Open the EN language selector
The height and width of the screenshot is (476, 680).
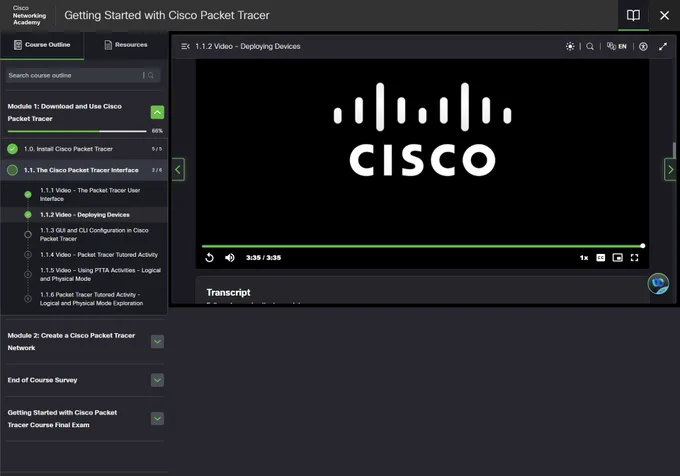coord(617,46)
